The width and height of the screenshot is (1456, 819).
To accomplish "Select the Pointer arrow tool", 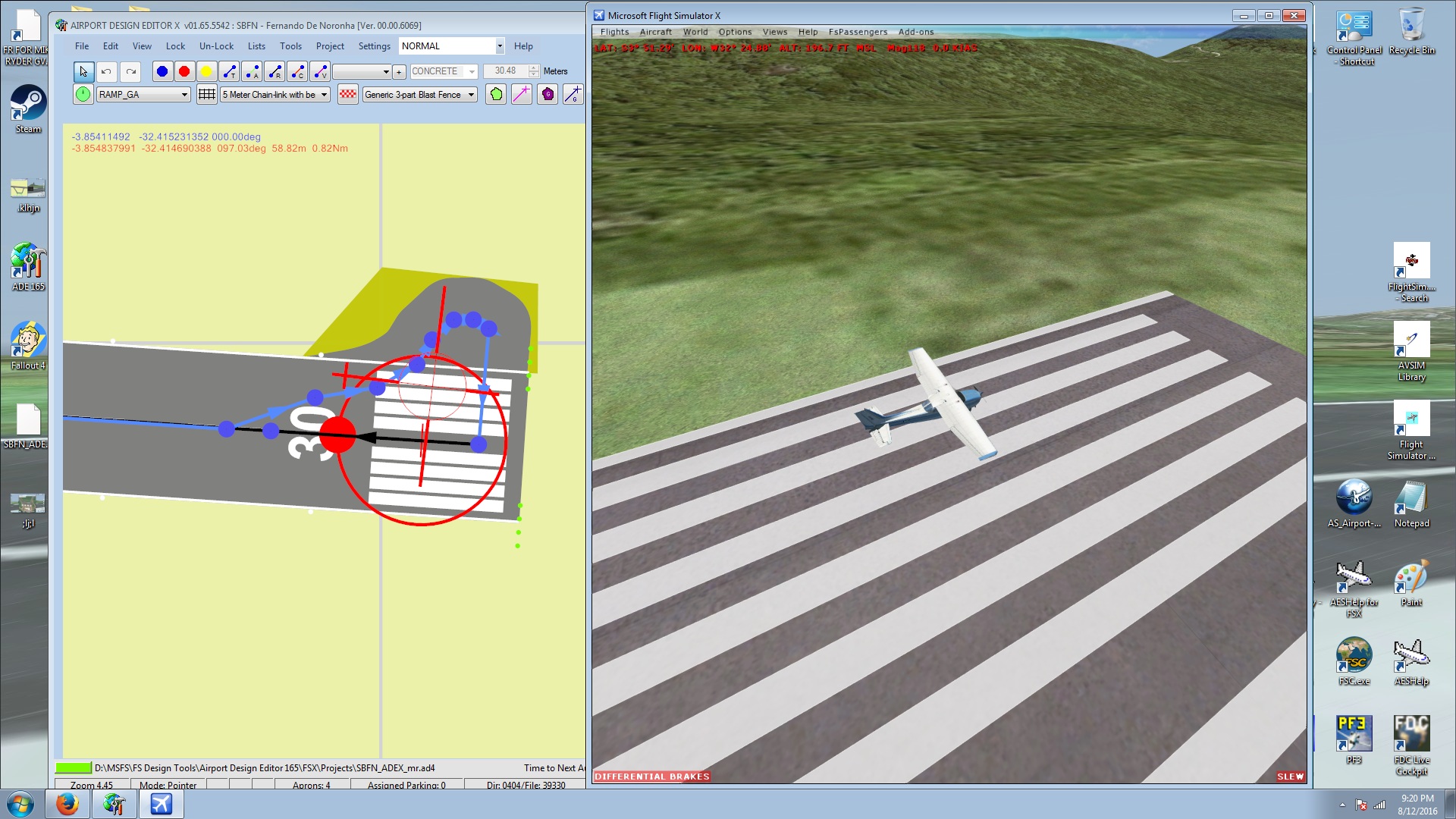I will [x=83, y=71].
